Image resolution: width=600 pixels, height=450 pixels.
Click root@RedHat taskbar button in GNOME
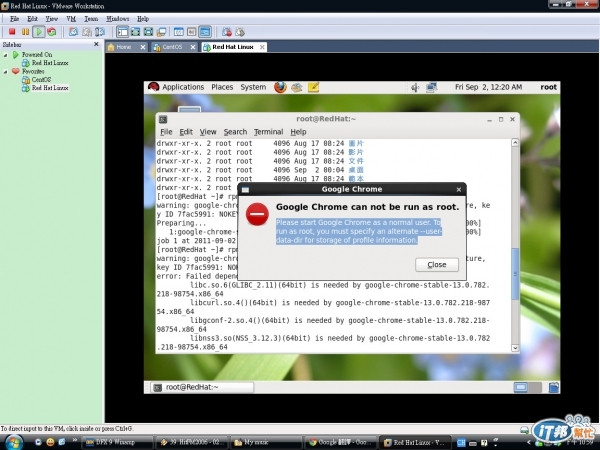(202, 387)
